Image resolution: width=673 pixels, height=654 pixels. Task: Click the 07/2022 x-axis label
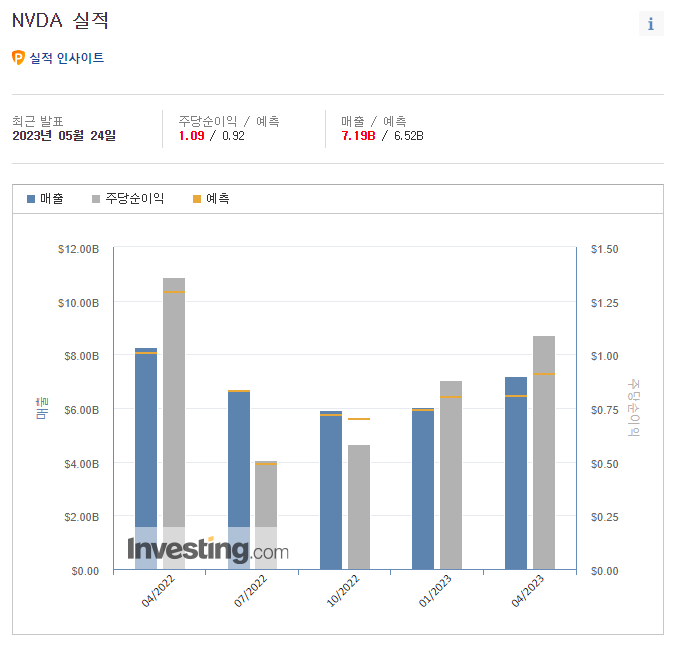click(x=250, y=591)
